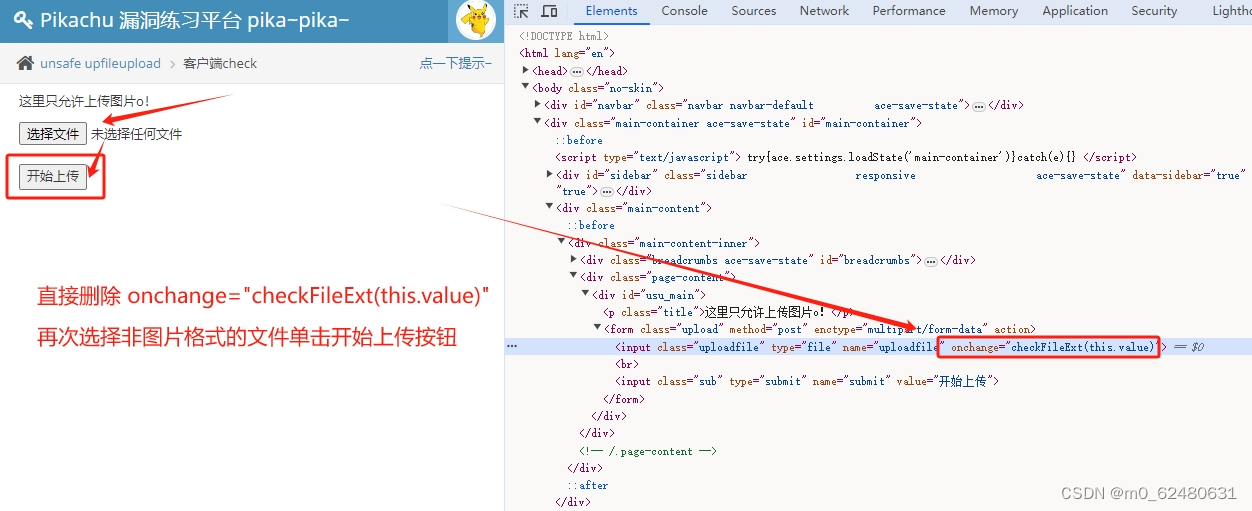The image size is (1252, 511).
Task: Click the Pikachu 漏洞练习平台 title
Action: click(x=194, y=20)
